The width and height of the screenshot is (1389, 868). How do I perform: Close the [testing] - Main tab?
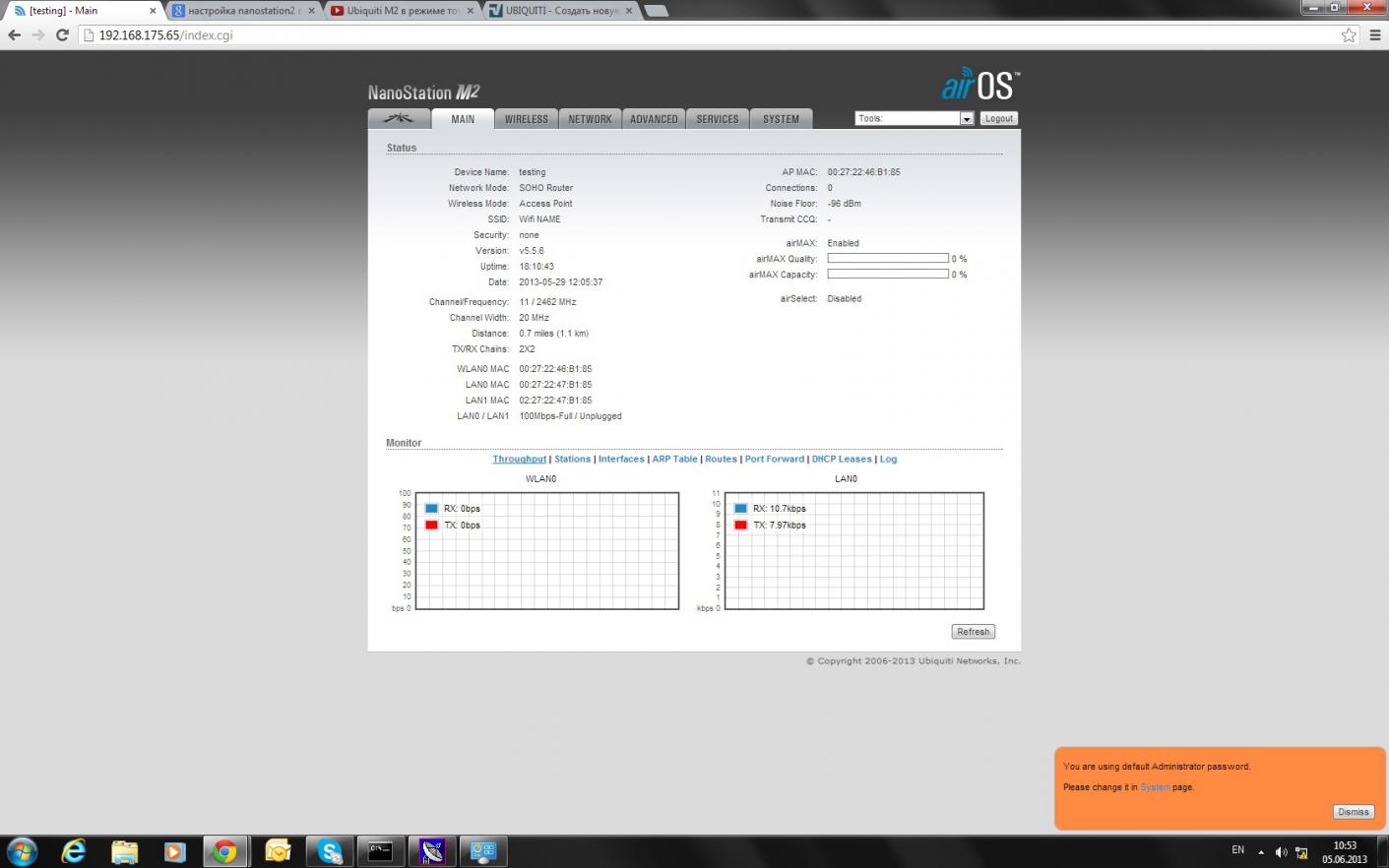pyautogui.click(x=153, y=11)
